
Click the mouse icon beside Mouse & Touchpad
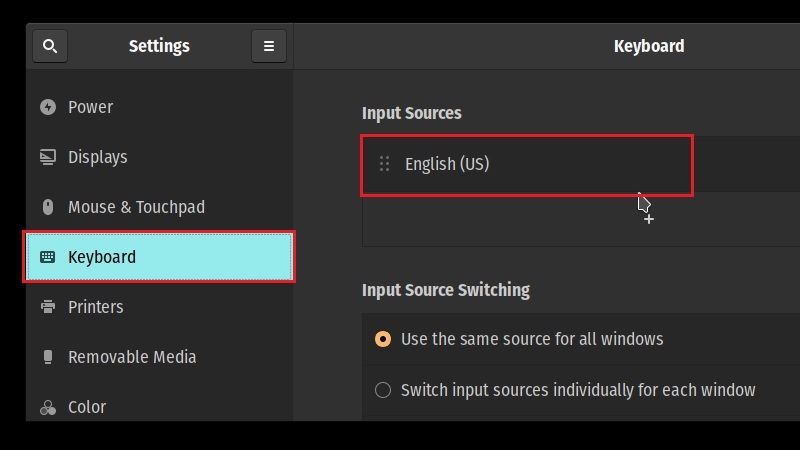tap(47, 207)
